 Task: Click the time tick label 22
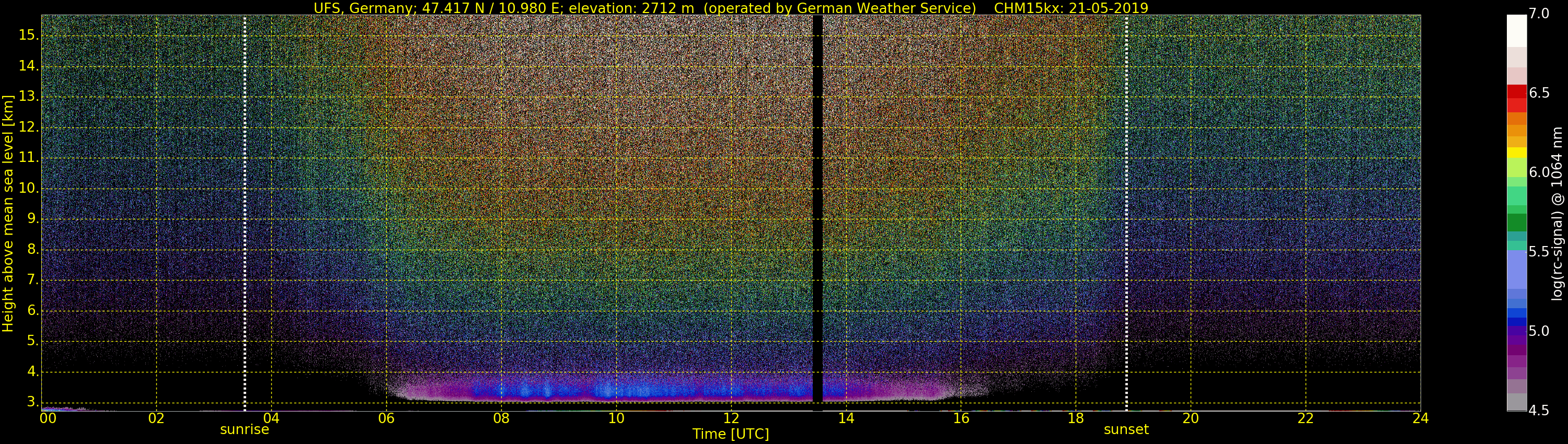tap(1306, 418)
